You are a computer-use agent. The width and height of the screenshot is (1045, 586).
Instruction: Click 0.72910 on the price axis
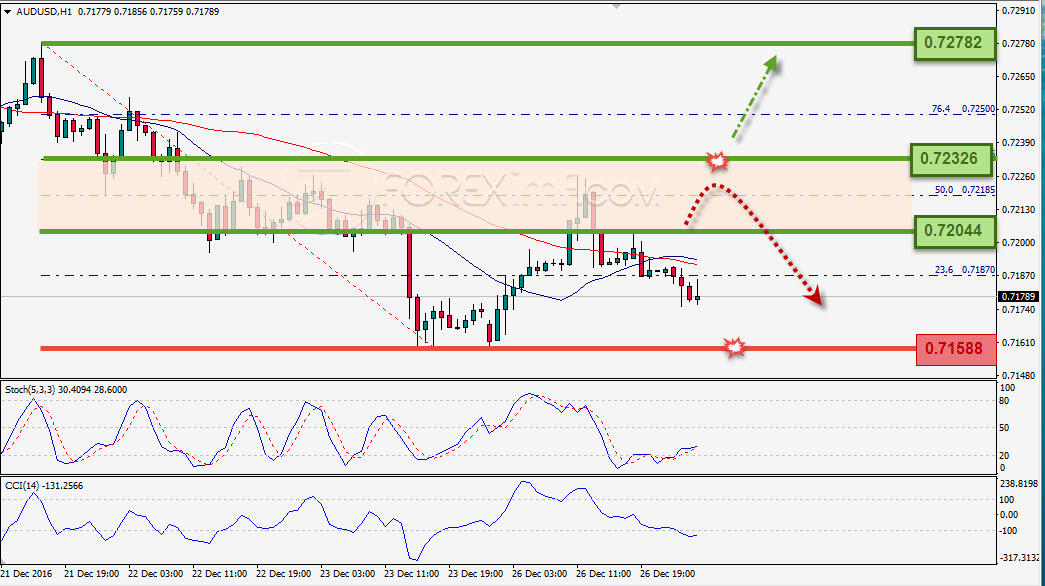[x=1018, y=11]
